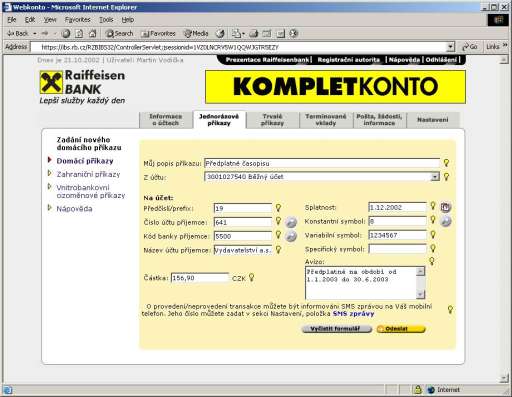512x397 pixels.
Task: Open the address bar dropdown arrow
Action: coord(450,47)
